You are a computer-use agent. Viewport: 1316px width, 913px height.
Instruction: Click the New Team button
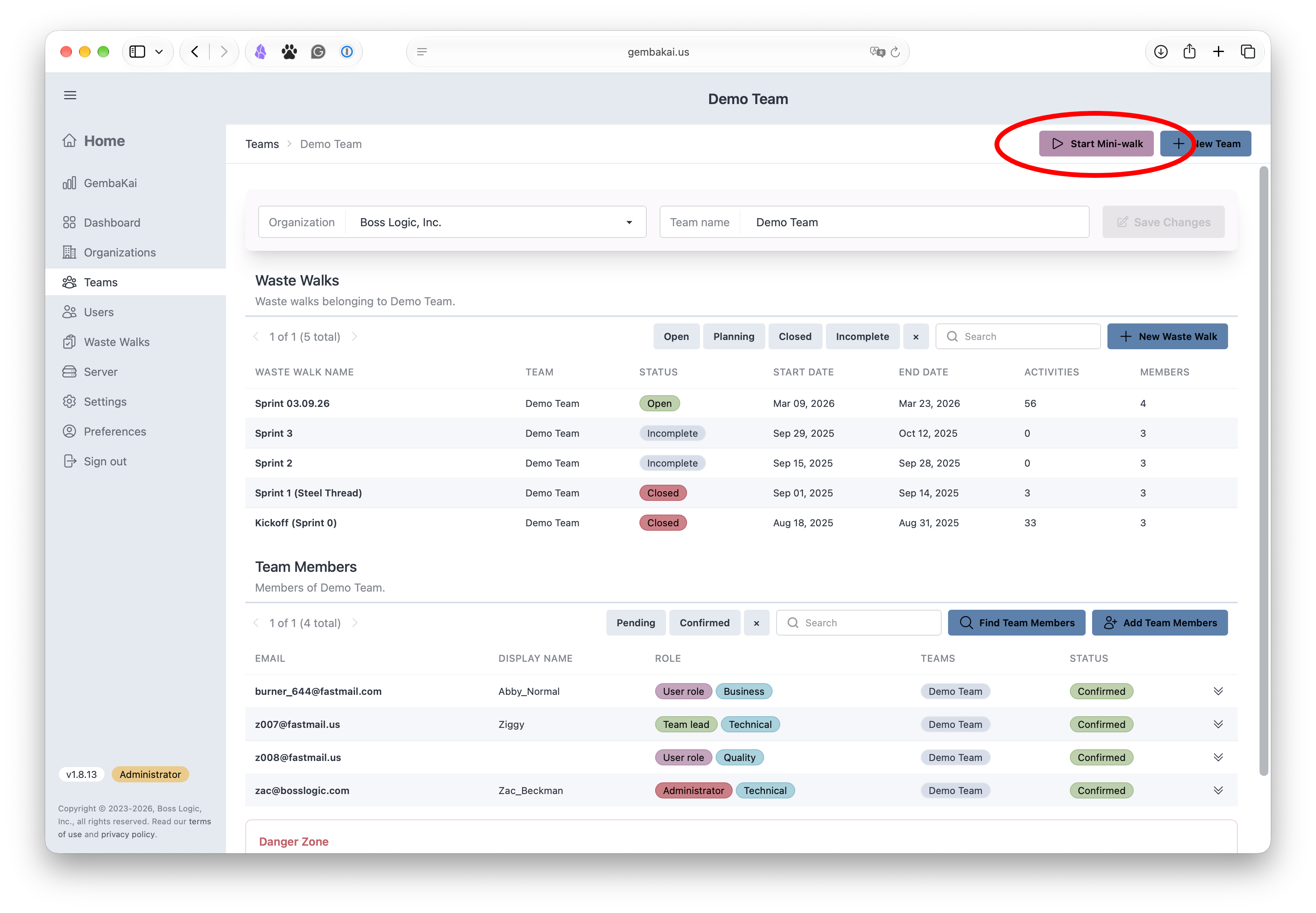click(x=1205, y=144)
